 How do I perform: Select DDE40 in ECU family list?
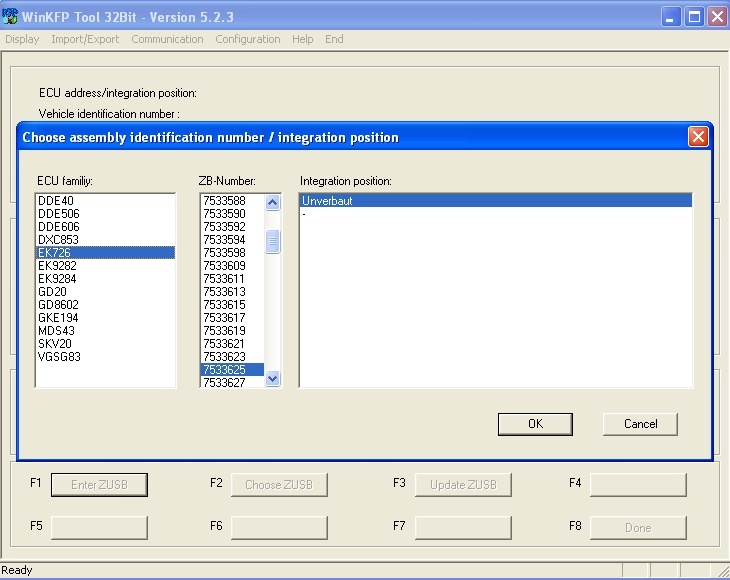[105, 201]
